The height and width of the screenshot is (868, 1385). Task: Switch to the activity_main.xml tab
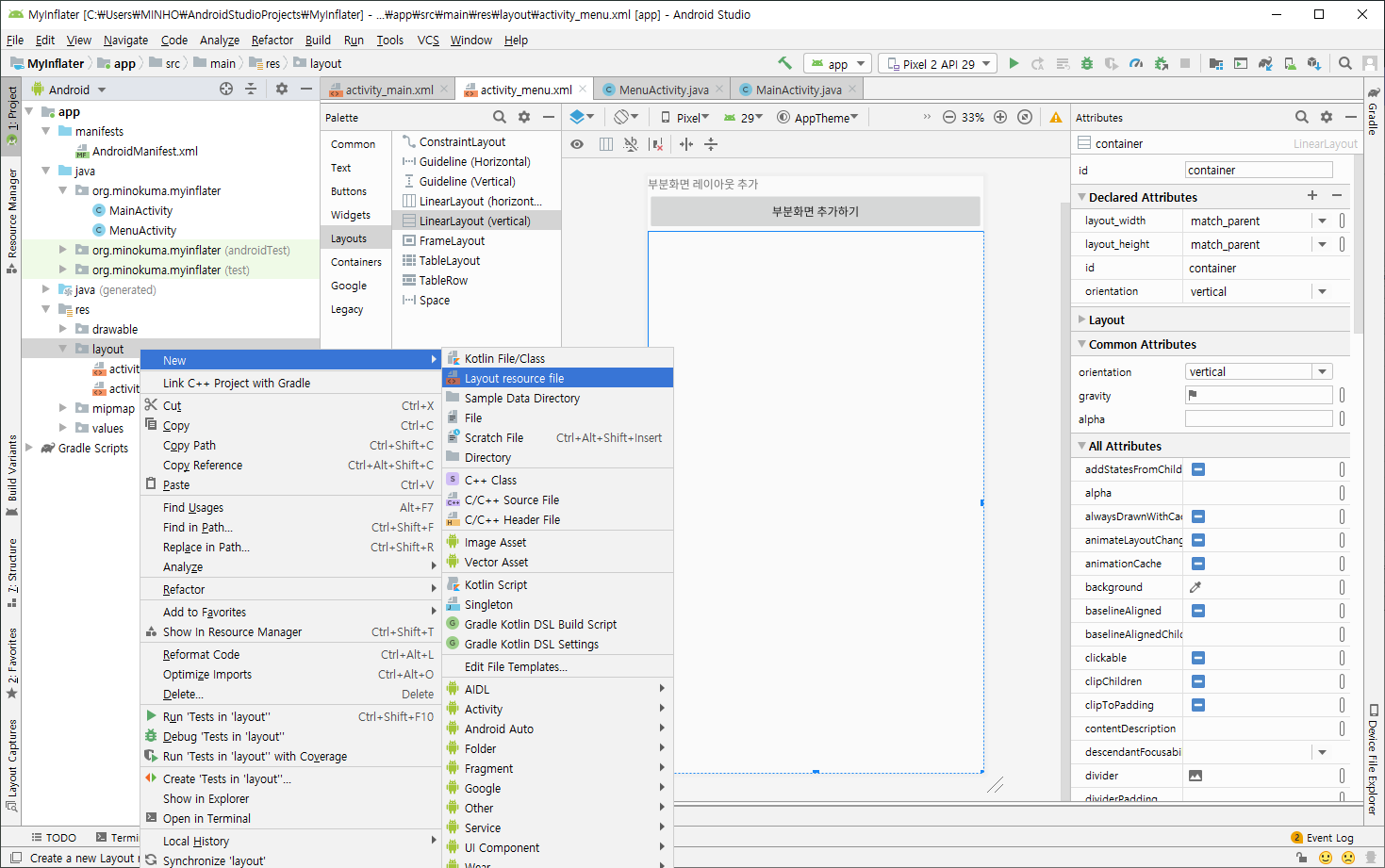pos(388,90)
